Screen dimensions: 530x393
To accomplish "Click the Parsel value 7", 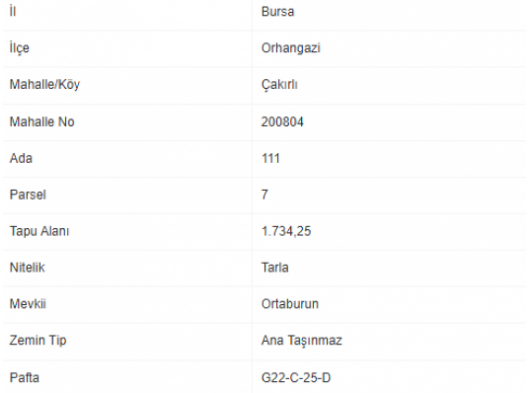I will pos(265,195).
